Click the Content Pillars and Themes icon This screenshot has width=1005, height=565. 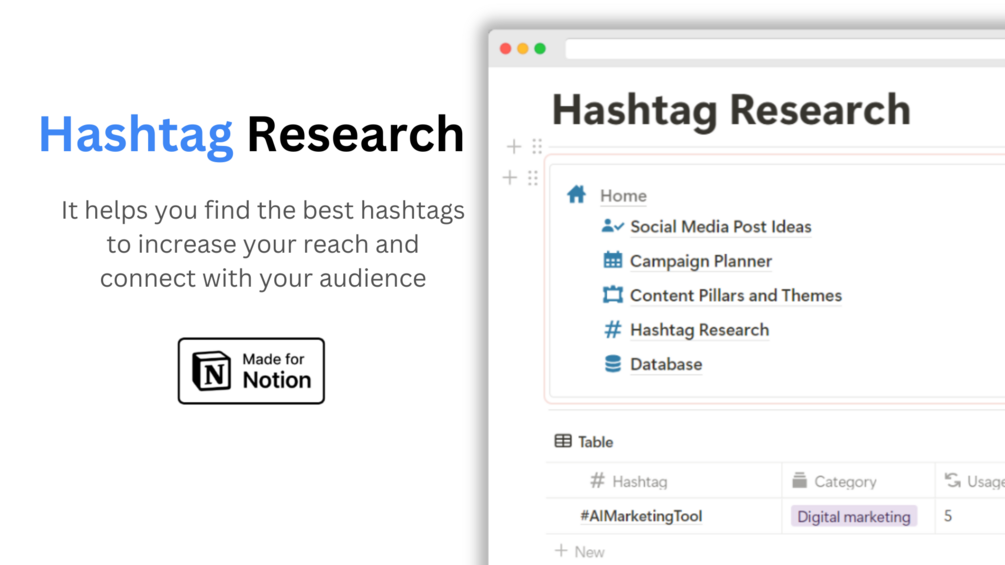click(612, 294)
